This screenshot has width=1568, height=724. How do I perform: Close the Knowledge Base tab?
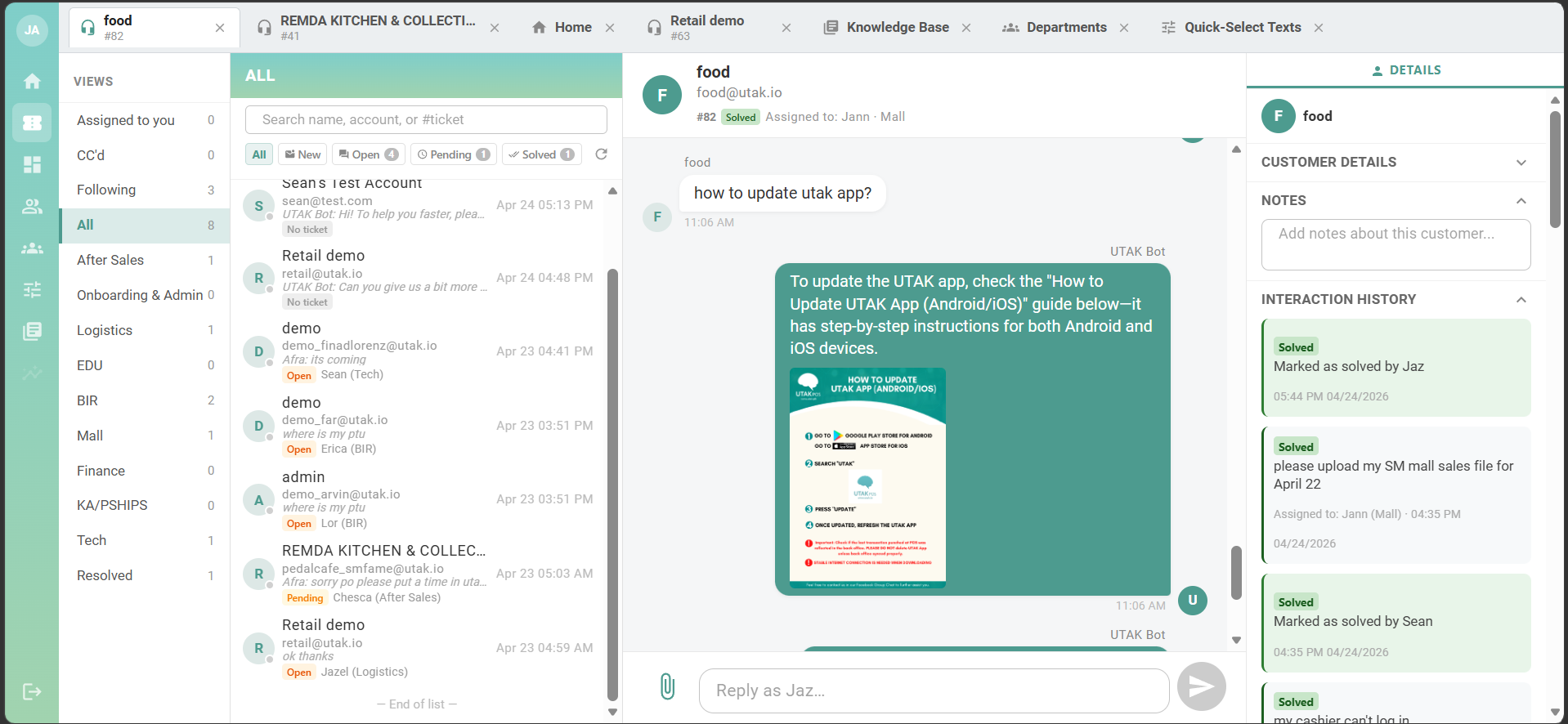(x=966, y=28)
